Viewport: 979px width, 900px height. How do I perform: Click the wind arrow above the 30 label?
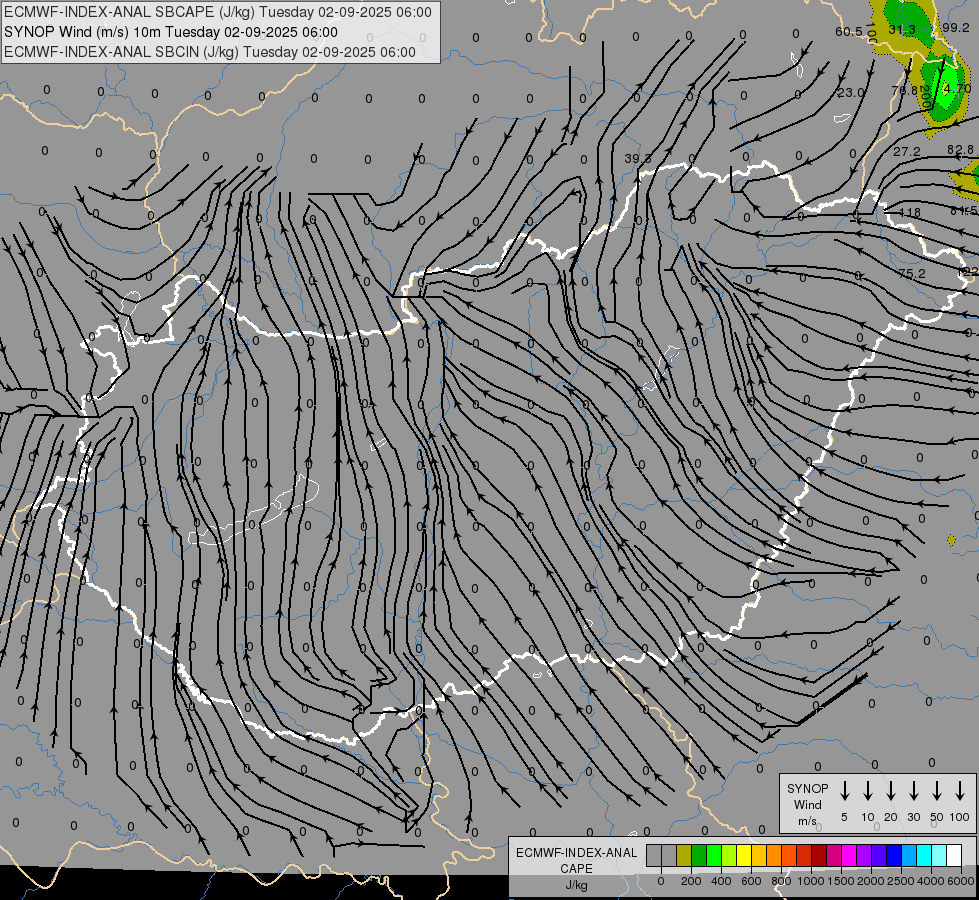(913, 791)
